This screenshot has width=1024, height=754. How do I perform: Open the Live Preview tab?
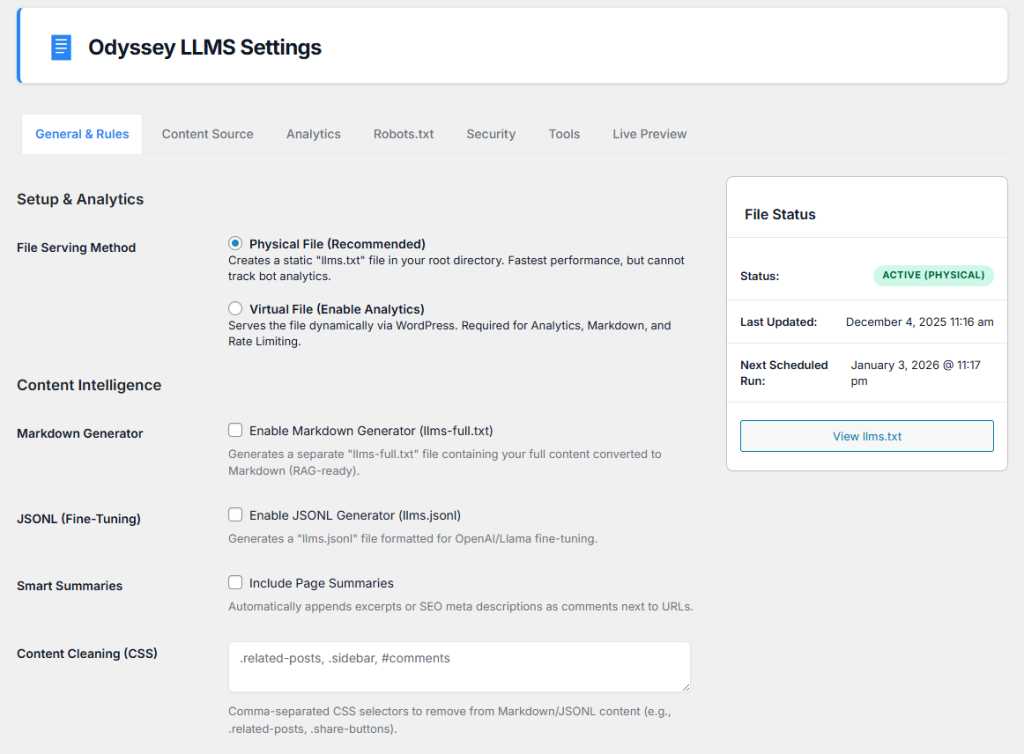(x=649, y=133)
